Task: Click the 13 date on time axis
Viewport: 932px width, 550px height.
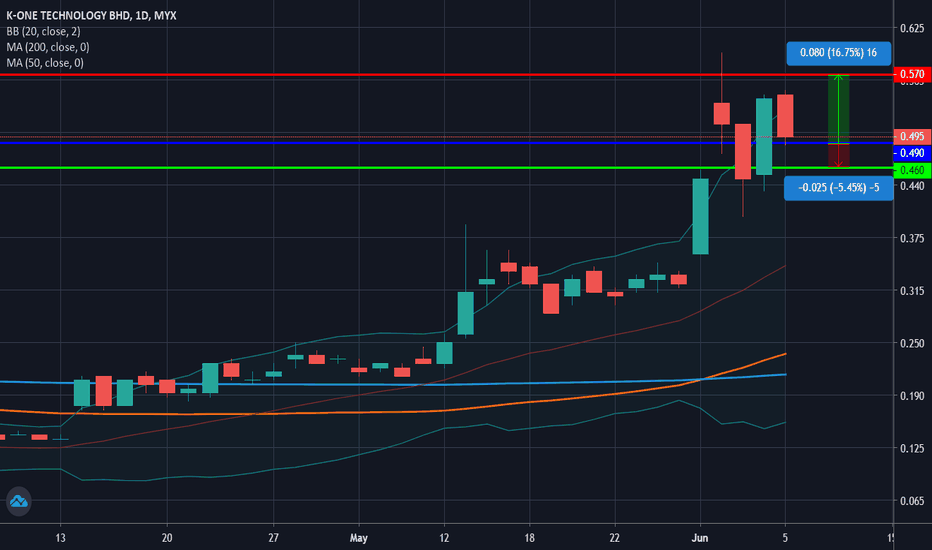Action: click(x=60, y=538)
